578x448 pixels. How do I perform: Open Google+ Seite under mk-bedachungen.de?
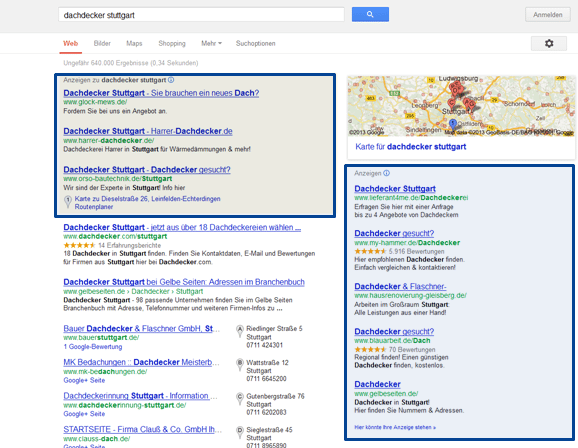coord(84,380)
